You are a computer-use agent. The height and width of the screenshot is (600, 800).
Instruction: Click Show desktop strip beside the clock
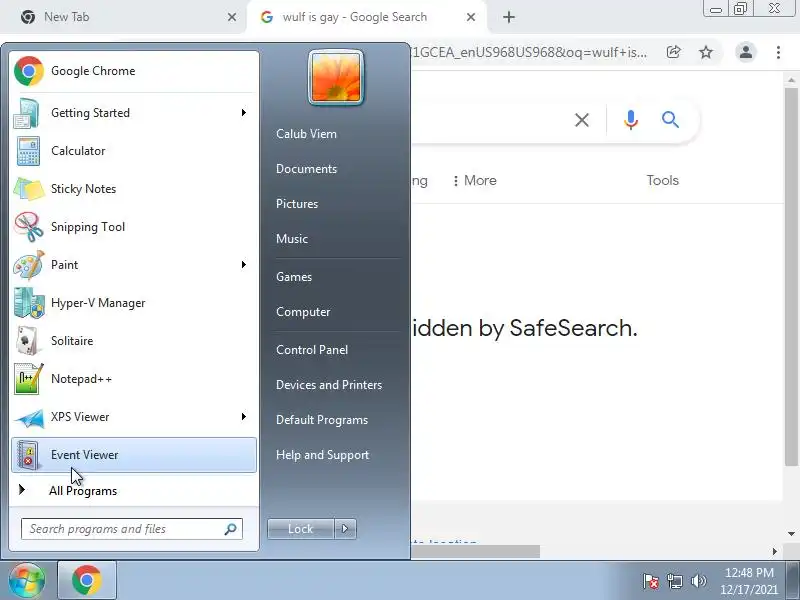click(x=793, y=581)
